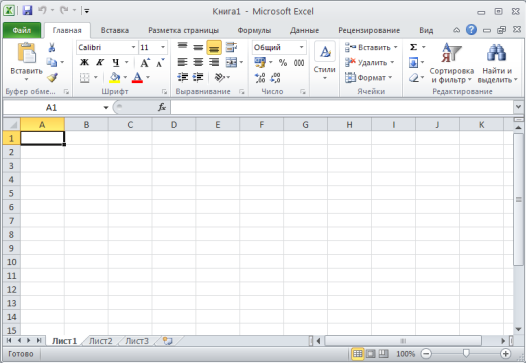527x364 pixels.
Task: Align cell text left
Action: pos(182,62)
